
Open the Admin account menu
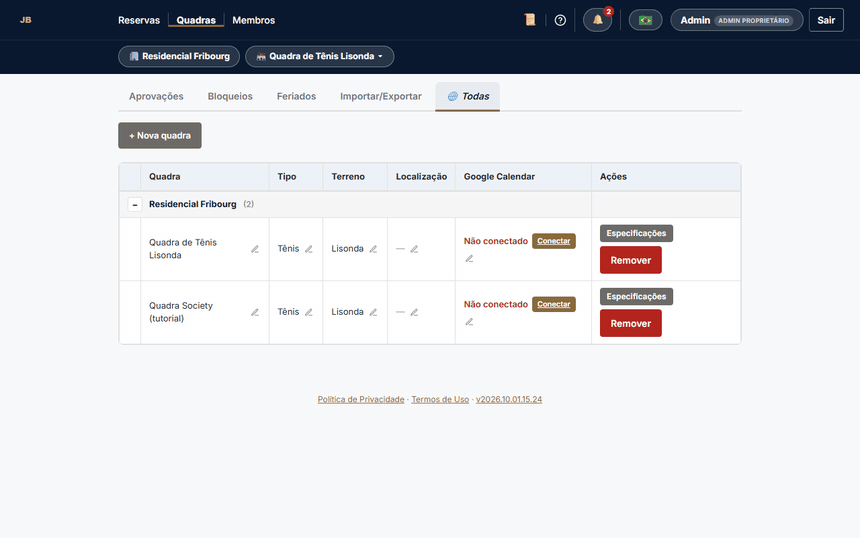tap(737, 20)
